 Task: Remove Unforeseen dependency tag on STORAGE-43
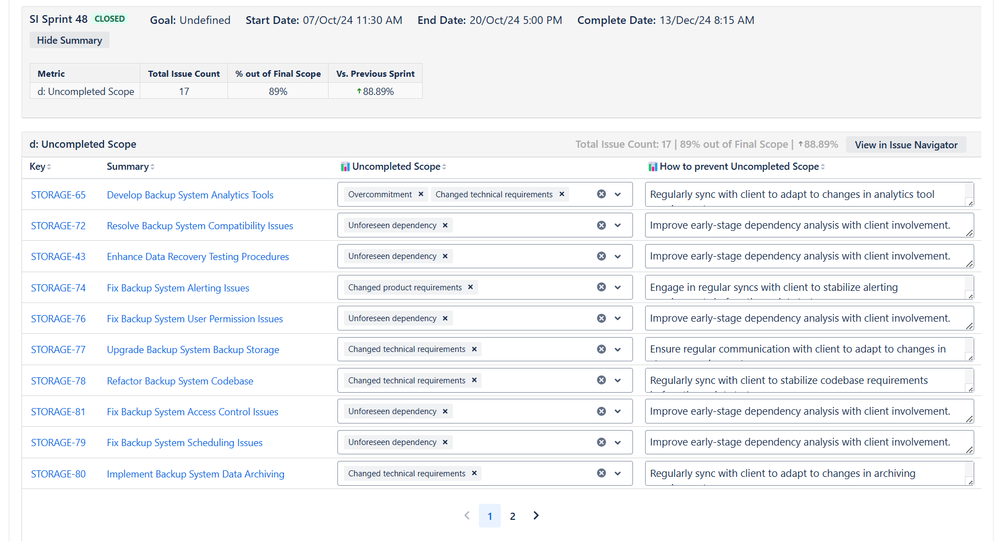445,256
